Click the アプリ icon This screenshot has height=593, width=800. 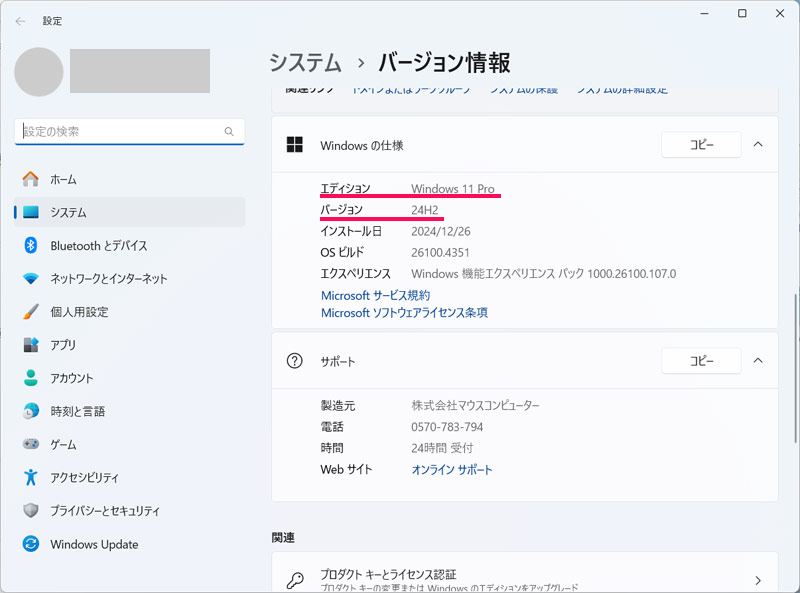click(x=31, y=345)
